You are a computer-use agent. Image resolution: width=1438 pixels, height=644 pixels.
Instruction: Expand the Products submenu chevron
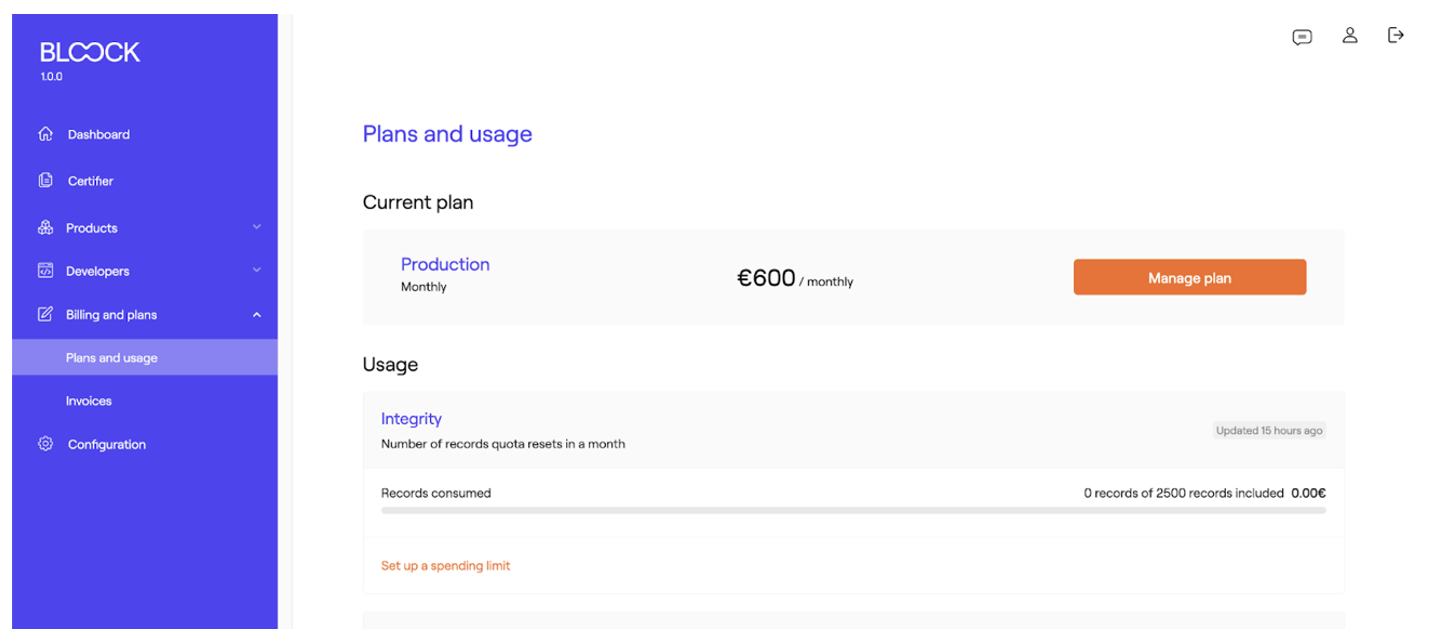point(257,228)
